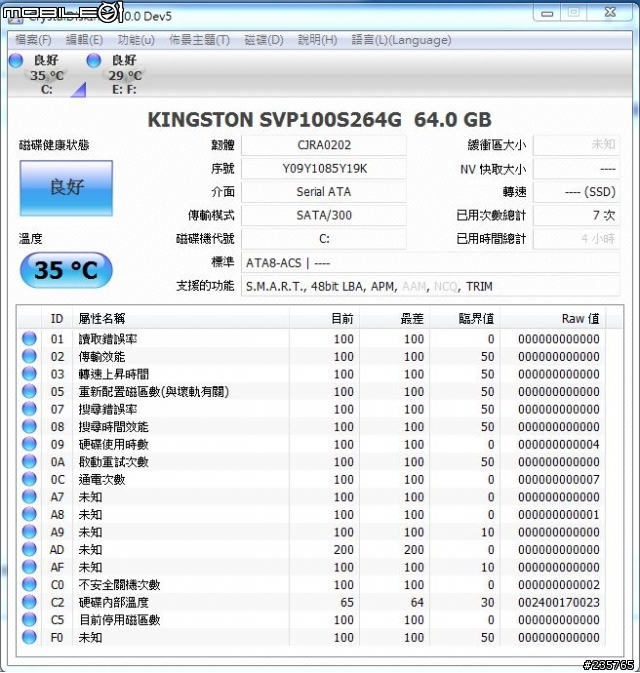Click status icon for attribute A9

[29, 532]
